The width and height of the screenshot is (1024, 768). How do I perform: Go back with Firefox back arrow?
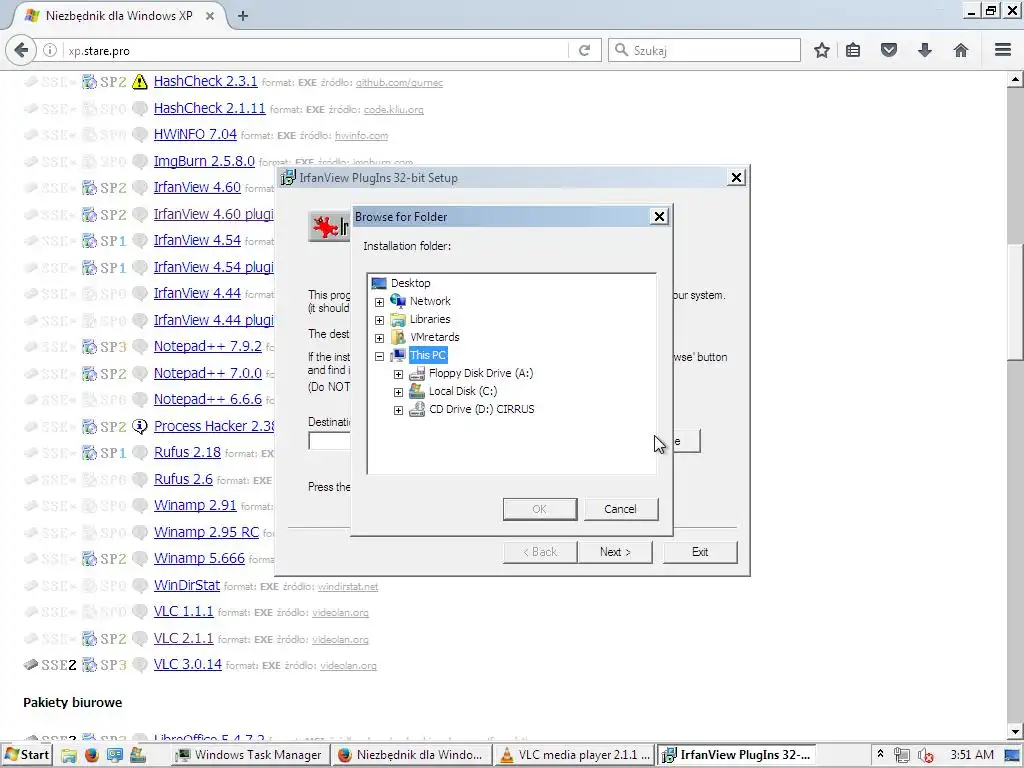[22, 50]
